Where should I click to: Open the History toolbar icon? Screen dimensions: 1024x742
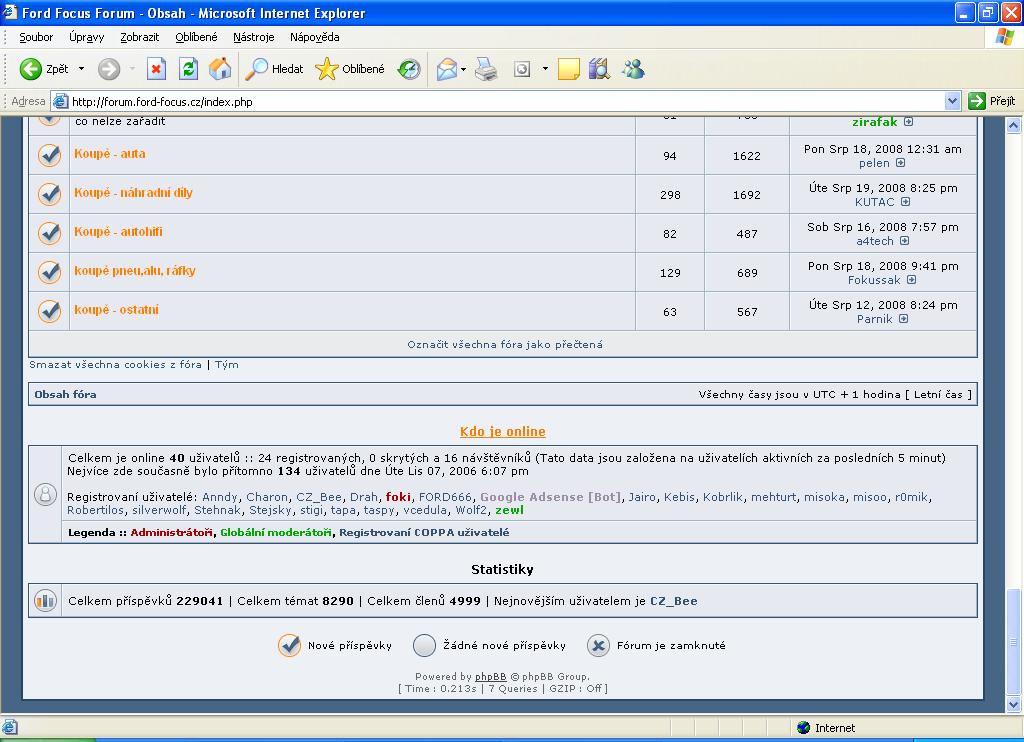pyautogui.click(x=409, y=69)
